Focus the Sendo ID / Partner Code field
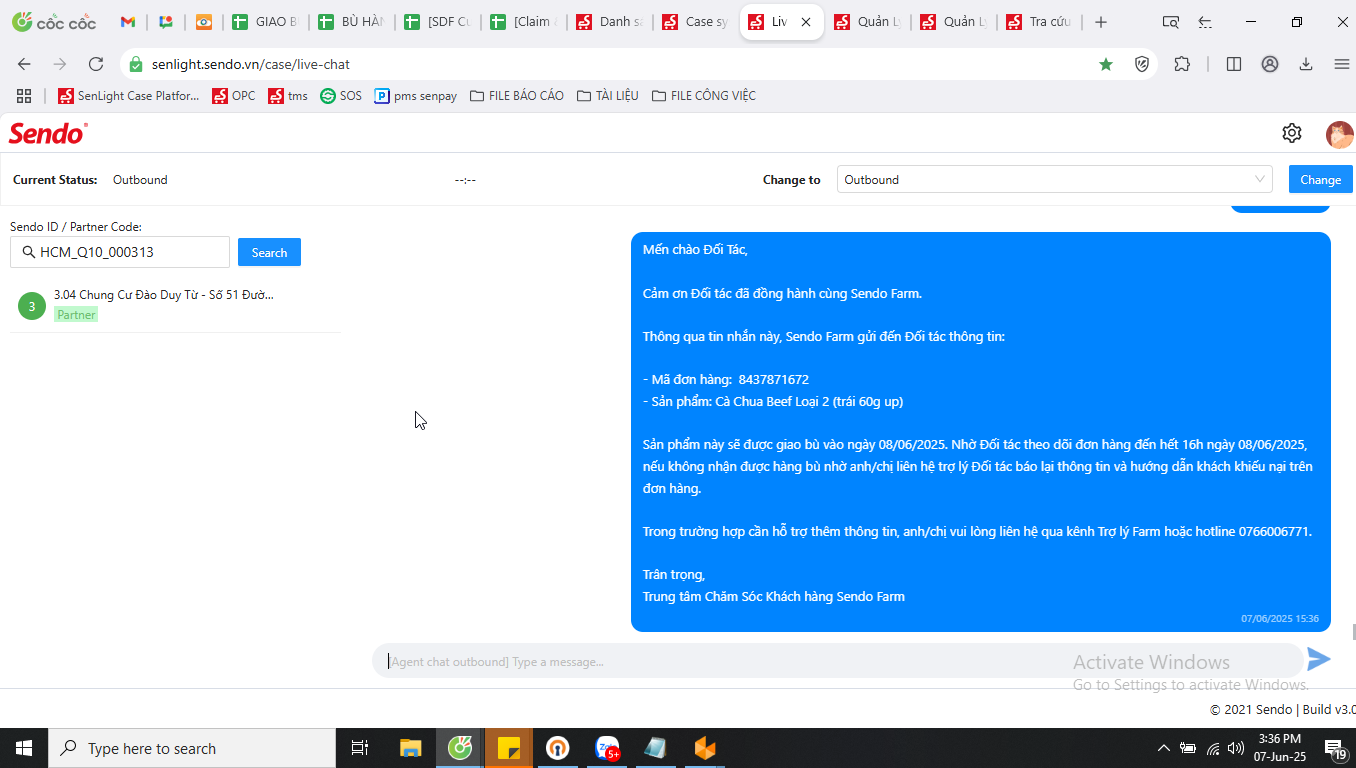The width and height of the screenshot is (1356, 768). point(120,252)
